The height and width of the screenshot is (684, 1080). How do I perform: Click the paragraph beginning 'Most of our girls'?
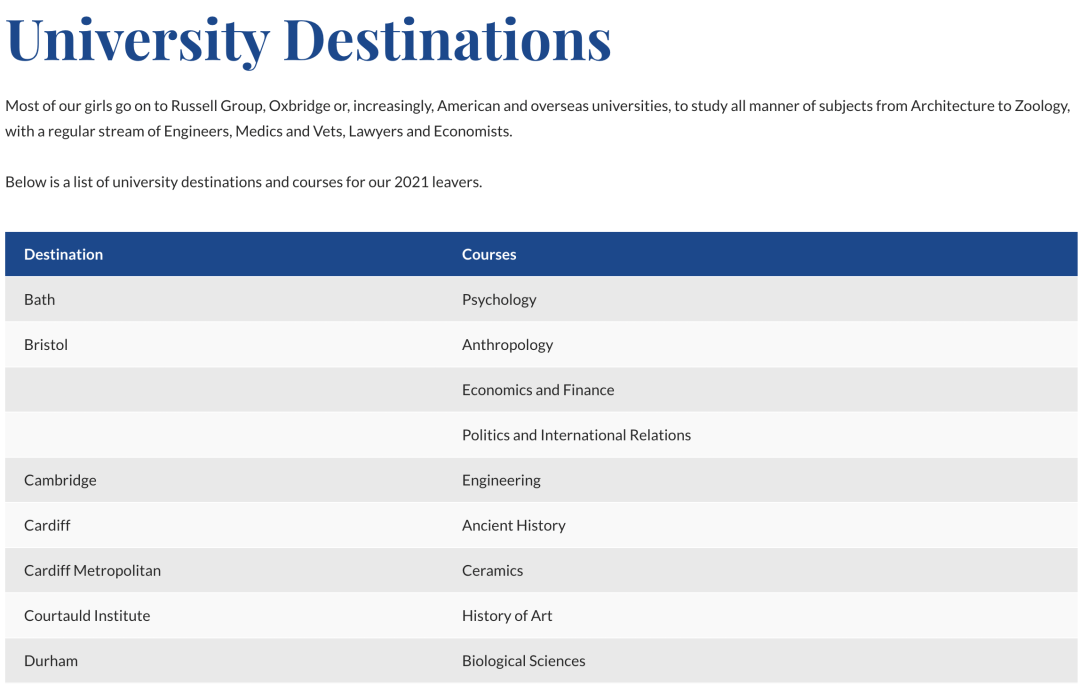(538, 118)
